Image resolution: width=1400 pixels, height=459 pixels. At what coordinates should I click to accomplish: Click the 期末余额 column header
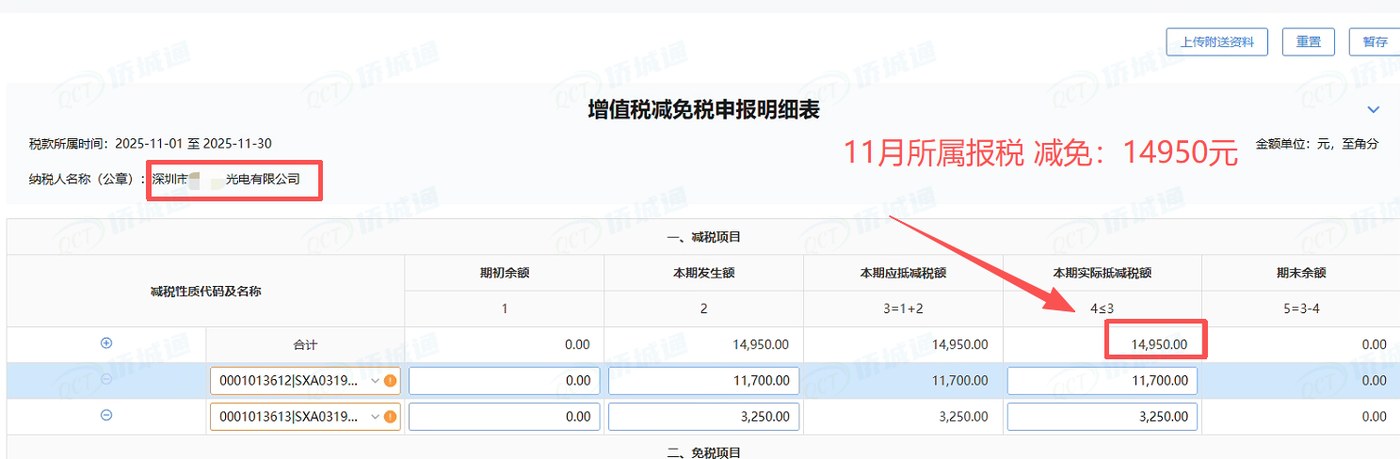(1301, 272)
